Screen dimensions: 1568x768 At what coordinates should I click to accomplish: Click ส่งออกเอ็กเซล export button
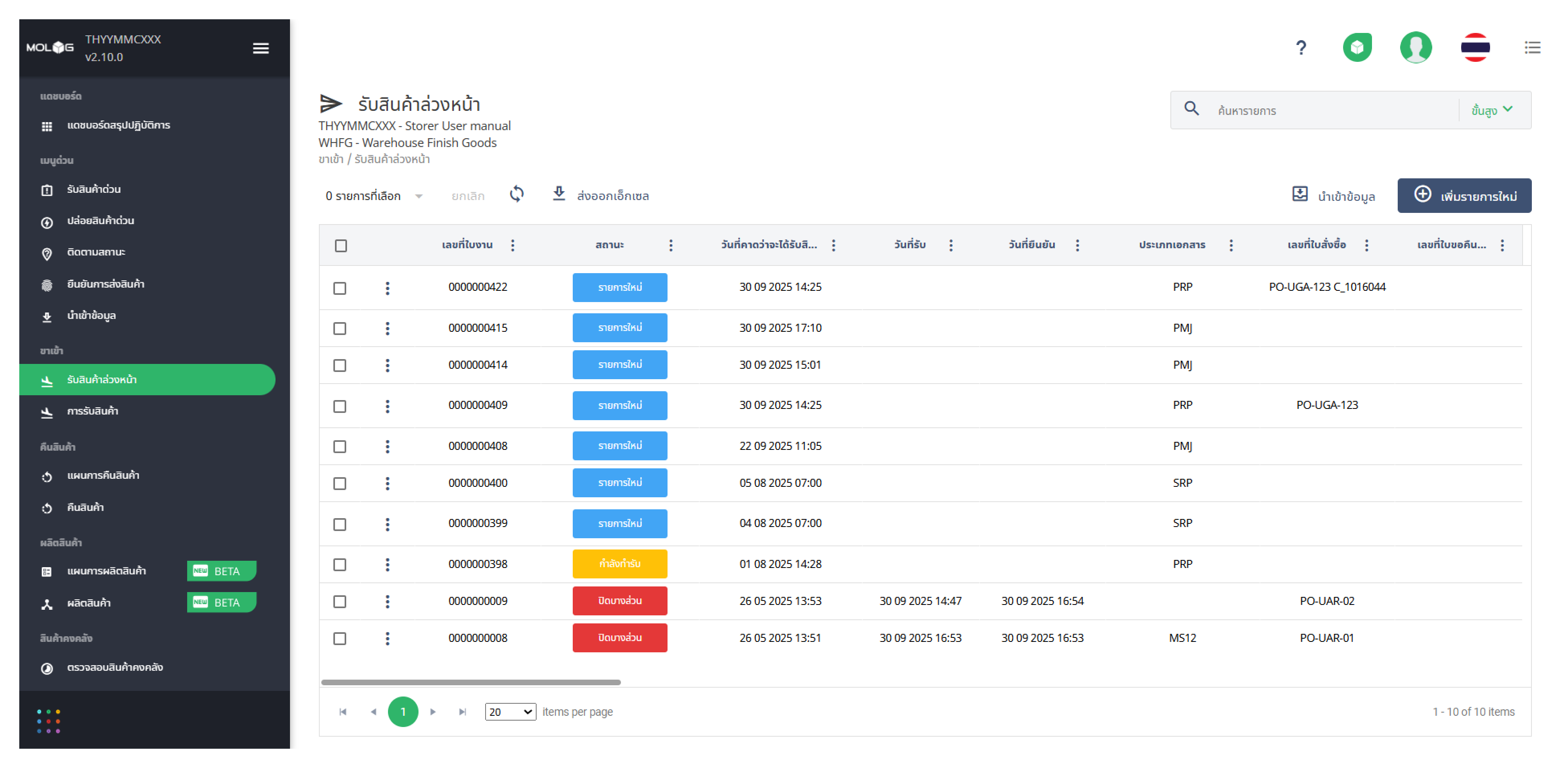click(x=600, y=195)
